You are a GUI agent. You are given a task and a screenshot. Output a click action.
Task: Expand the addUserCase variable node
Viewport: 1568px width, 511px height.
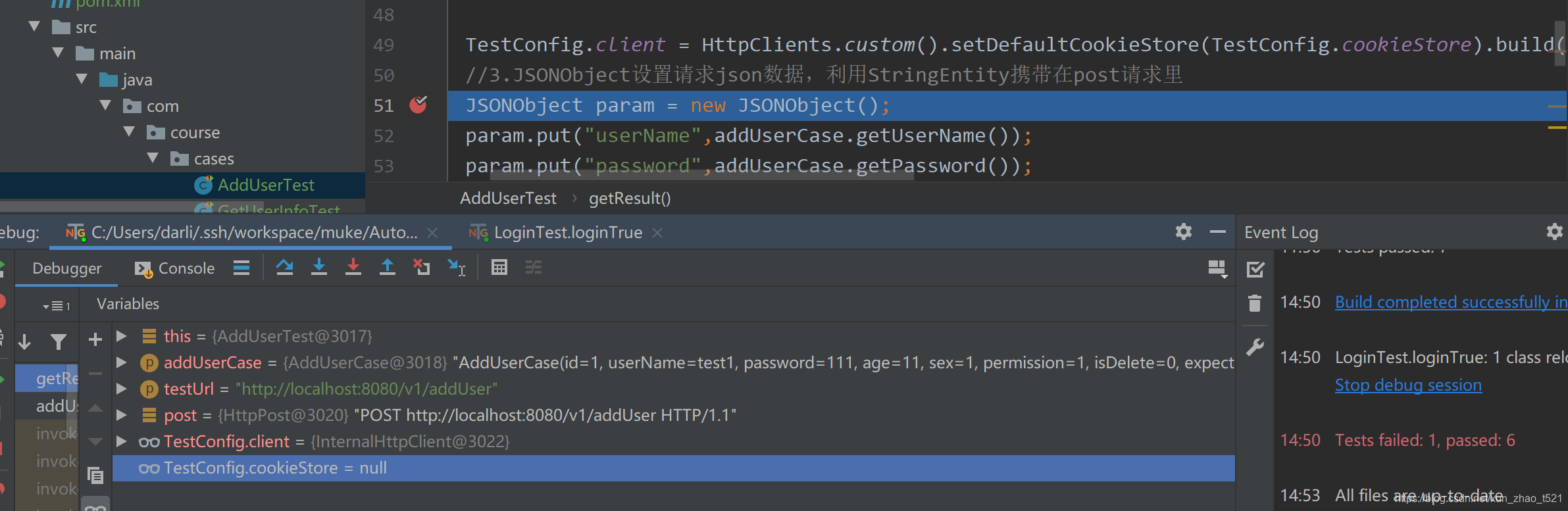121,362
